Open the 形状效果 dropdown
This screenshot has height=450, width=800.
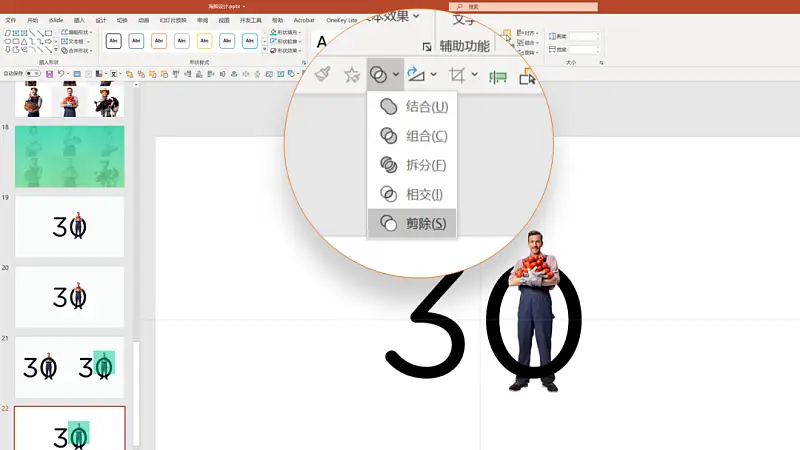286,51
